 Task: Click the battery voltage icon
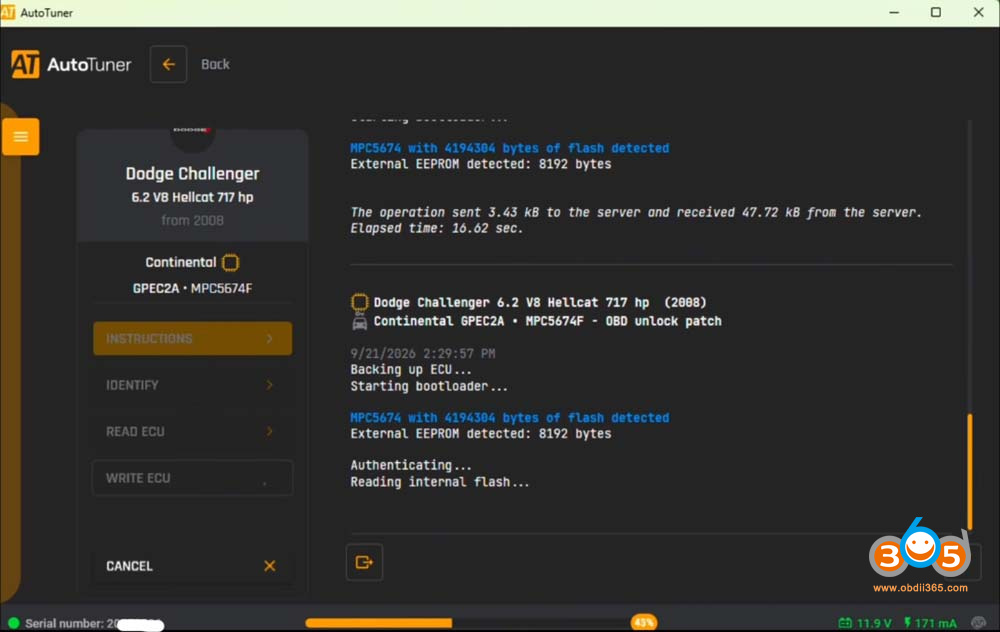845,623
